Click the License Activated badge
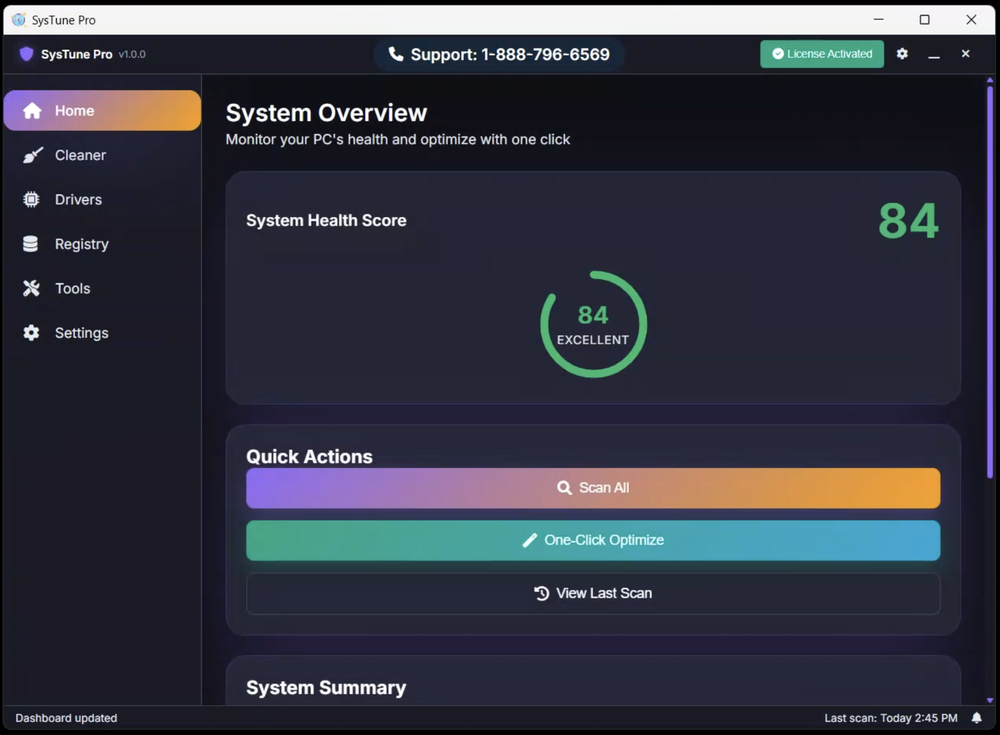Screen dimensions: 1000x735 point(821,54)
